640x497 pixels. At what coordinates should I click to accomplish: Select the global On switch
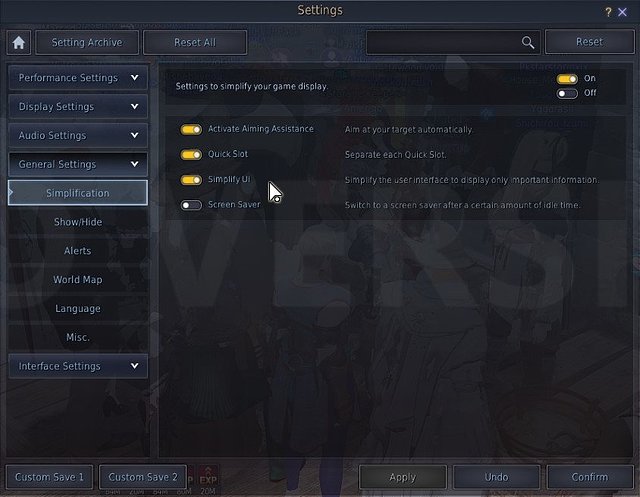[x=567, y=79]
